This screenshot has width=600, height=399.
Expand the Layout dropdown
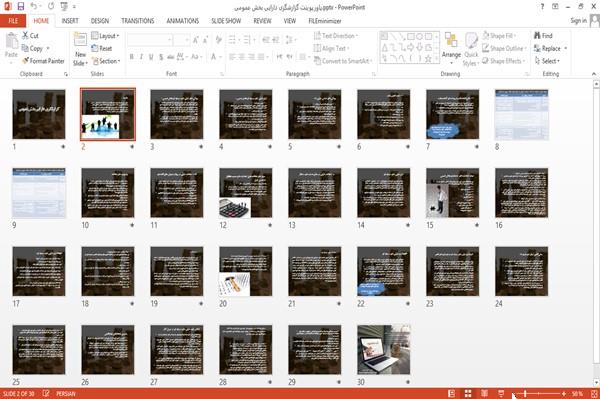105,36
